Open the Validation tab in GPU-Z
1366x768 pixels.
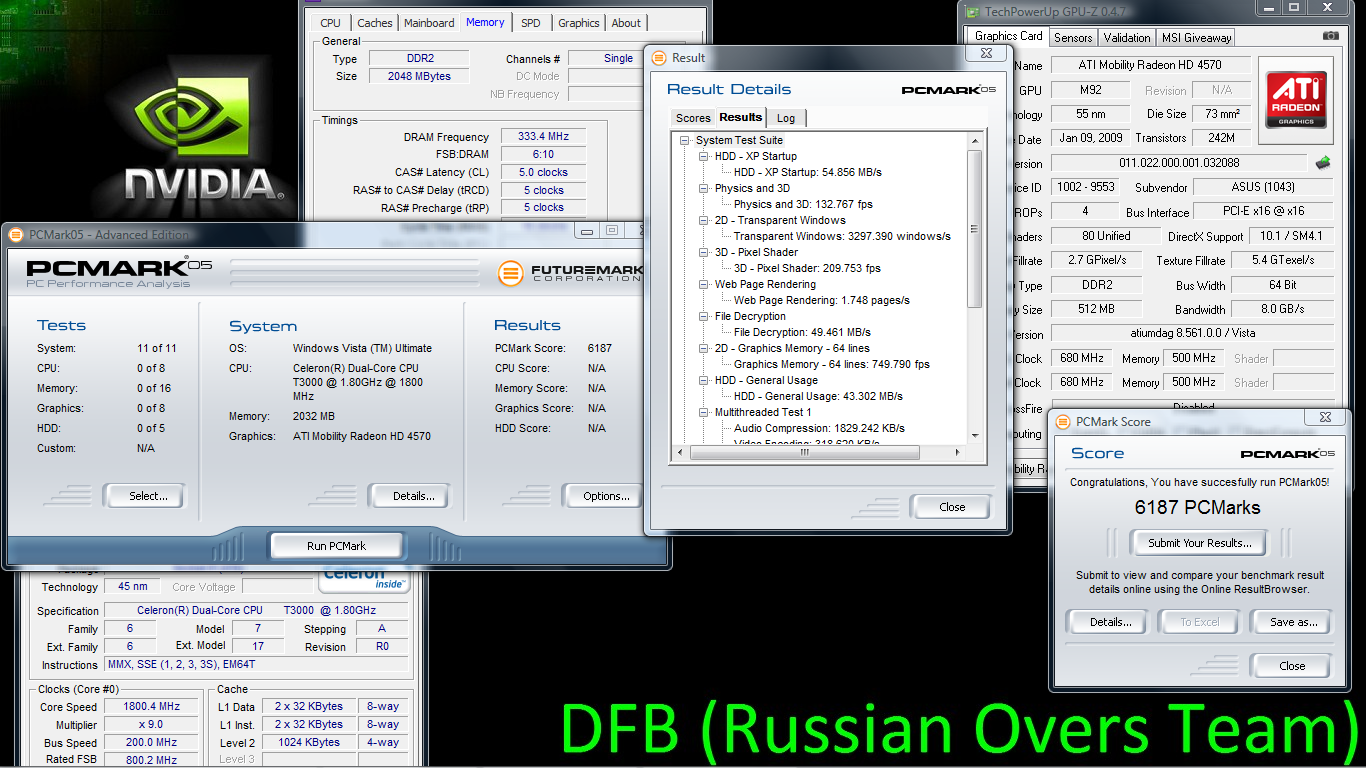(1127, 38)
